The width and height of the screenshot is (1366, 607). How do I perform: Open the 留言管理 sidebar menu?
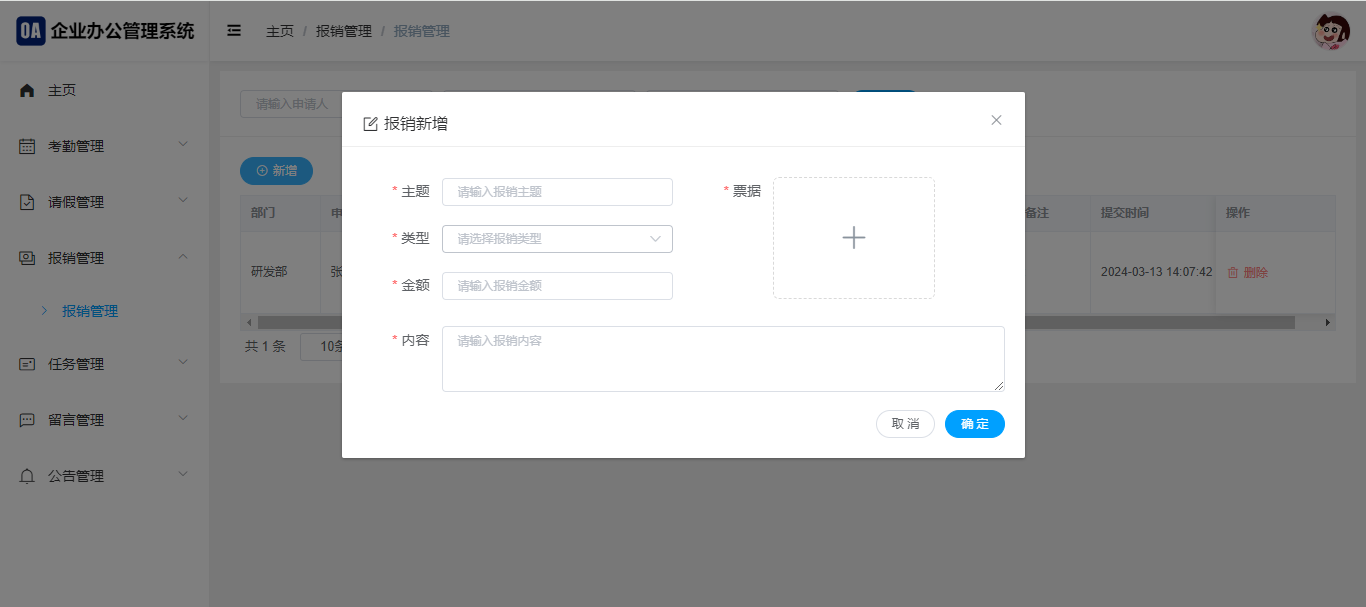pyautogui.click(x=105, y=421)
